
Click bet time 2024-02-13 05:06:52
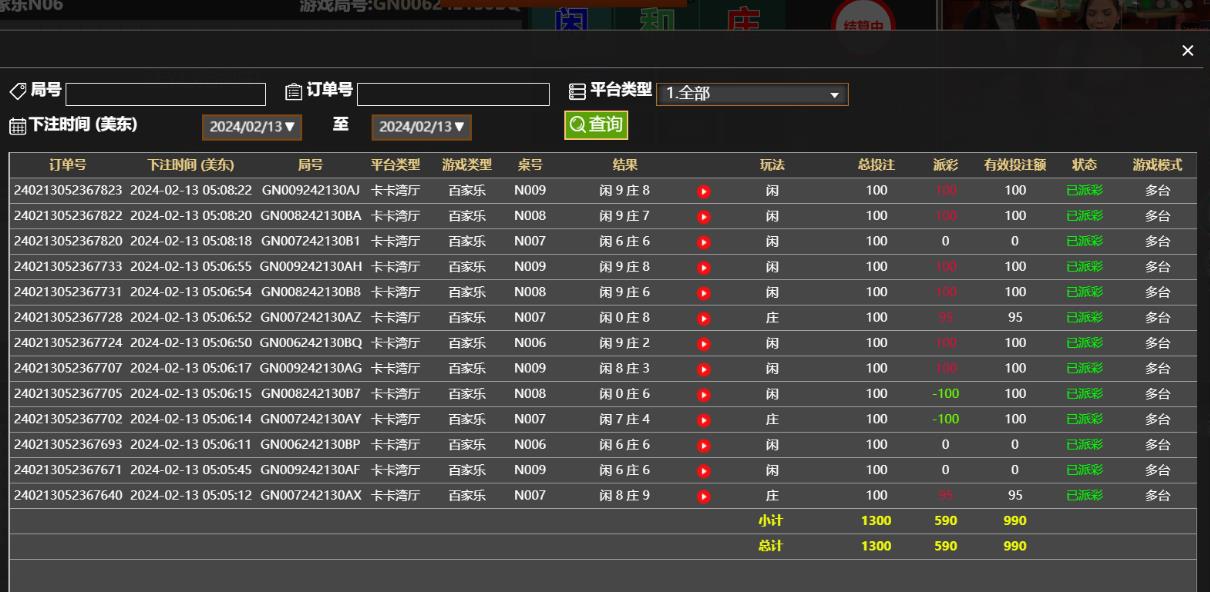point(191,317)
